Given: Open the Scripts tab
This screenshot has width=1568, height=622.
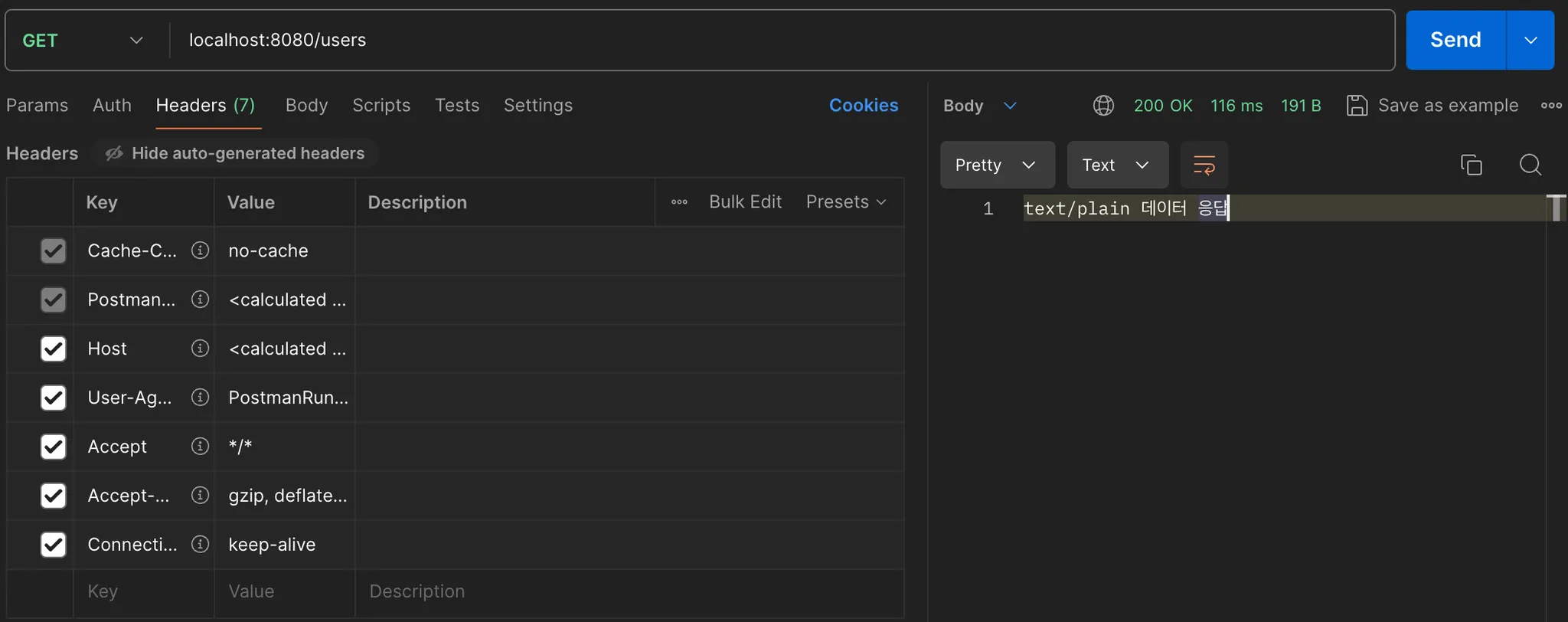Looking at the screenshot, I should pos(381,106).
